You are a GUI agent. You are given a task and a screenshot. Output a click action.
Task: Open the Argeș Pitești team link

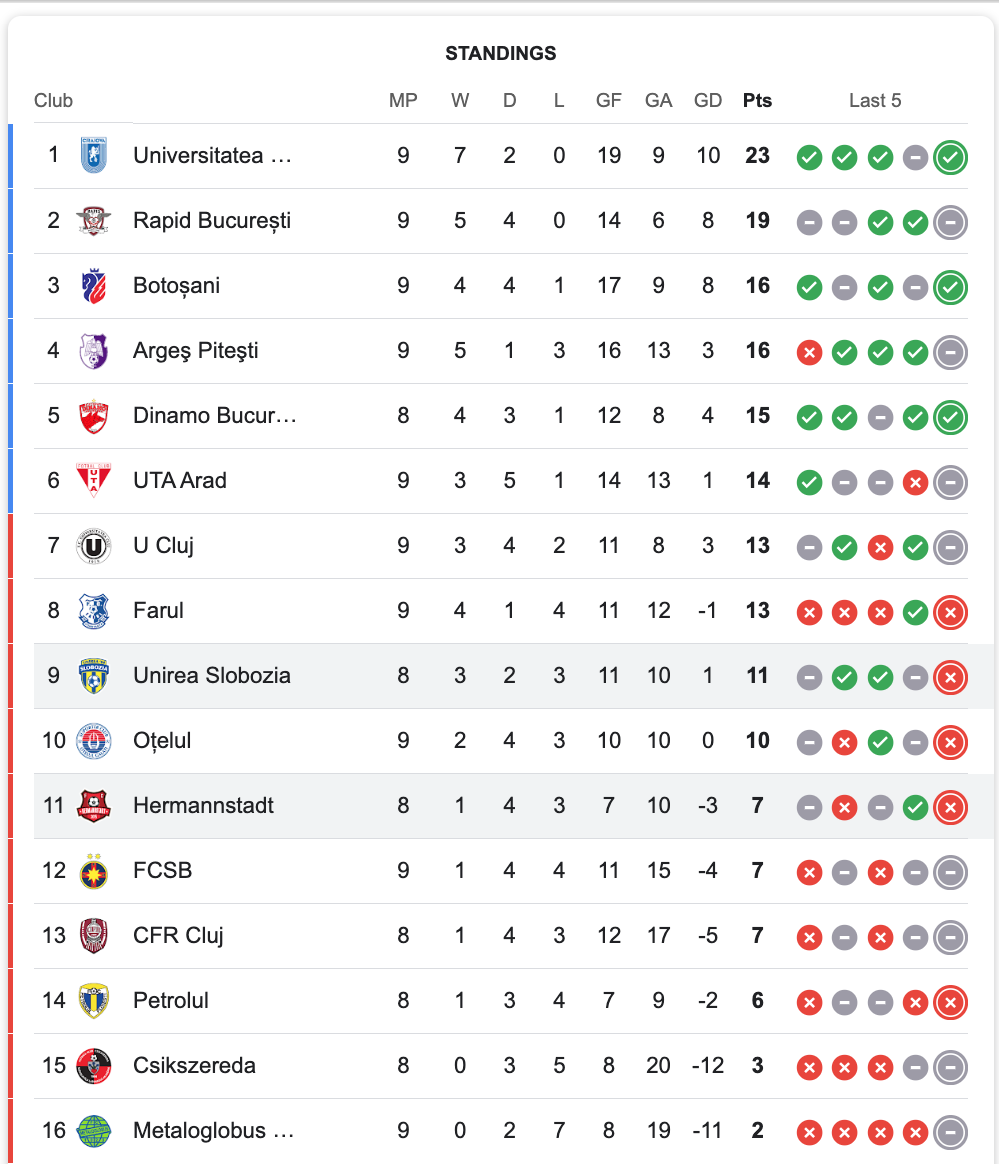(x=195, y=350)
